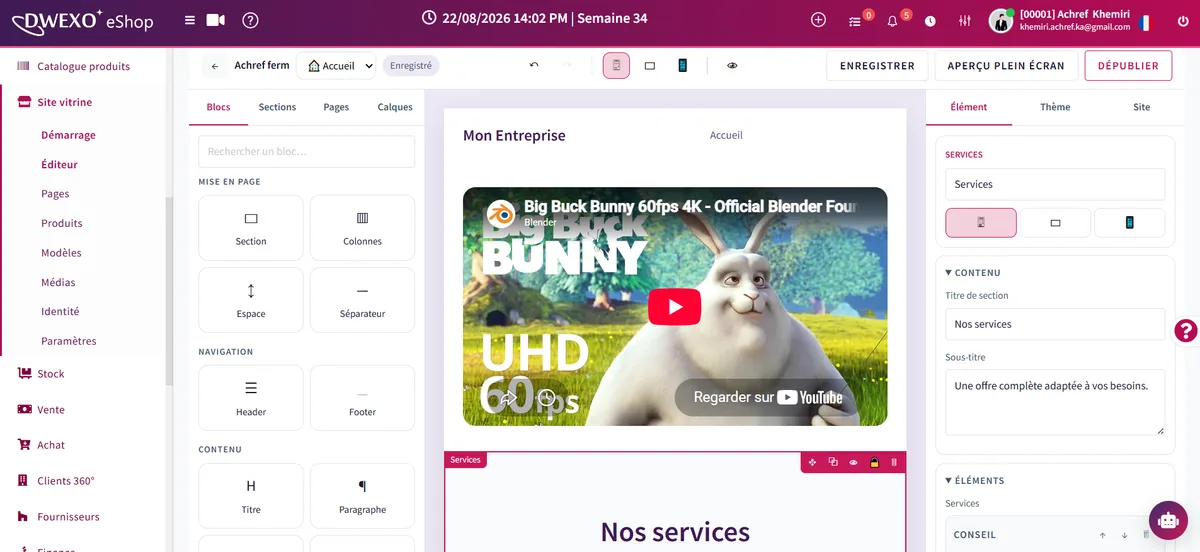The height and width of the screenshot is (552, 1200).
Task: Open the Thème tab
Action: (1055, 107)
